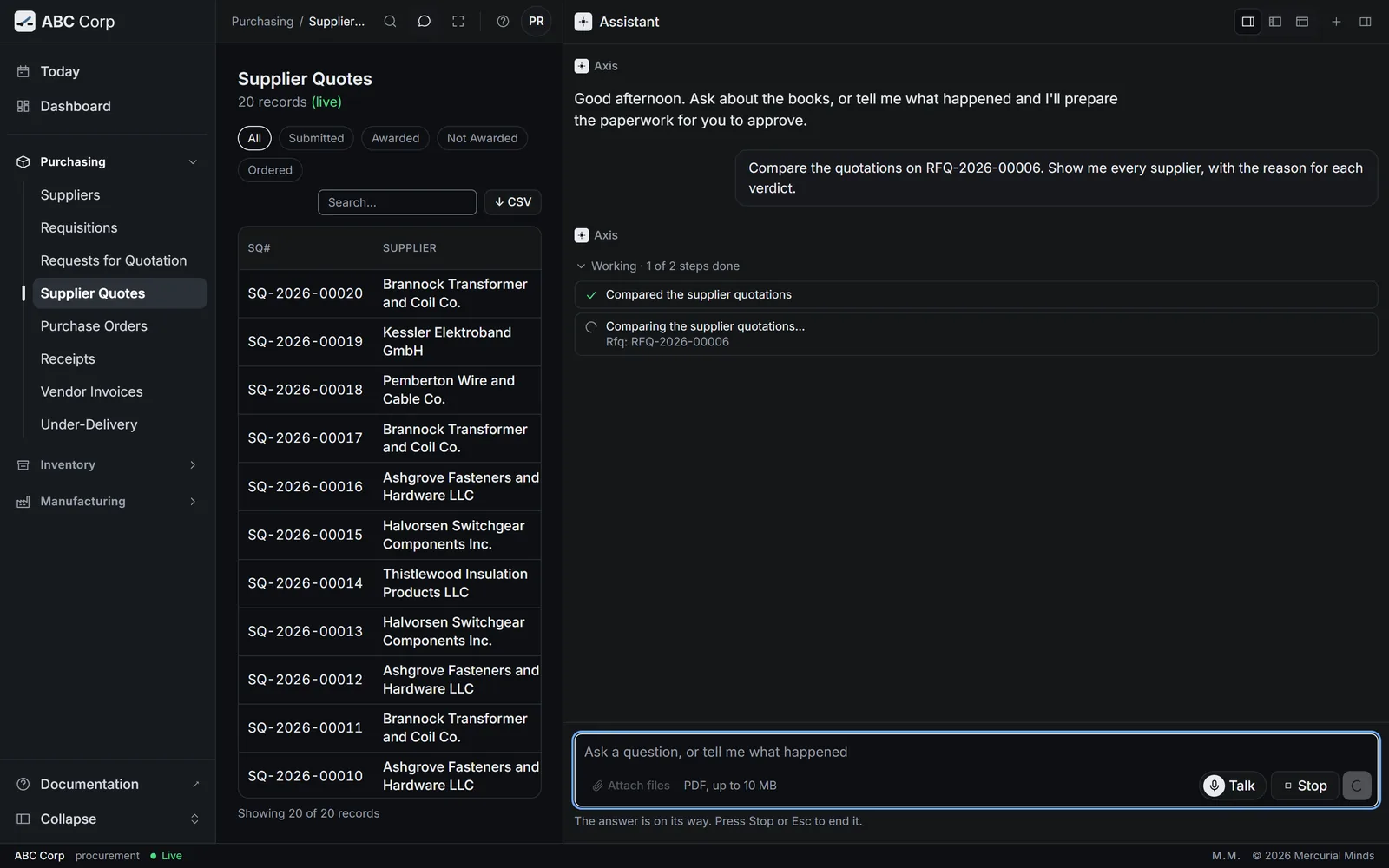The image size is (1389, 868).
Task: Download records as CSV
Action: [x=513, y=202]
